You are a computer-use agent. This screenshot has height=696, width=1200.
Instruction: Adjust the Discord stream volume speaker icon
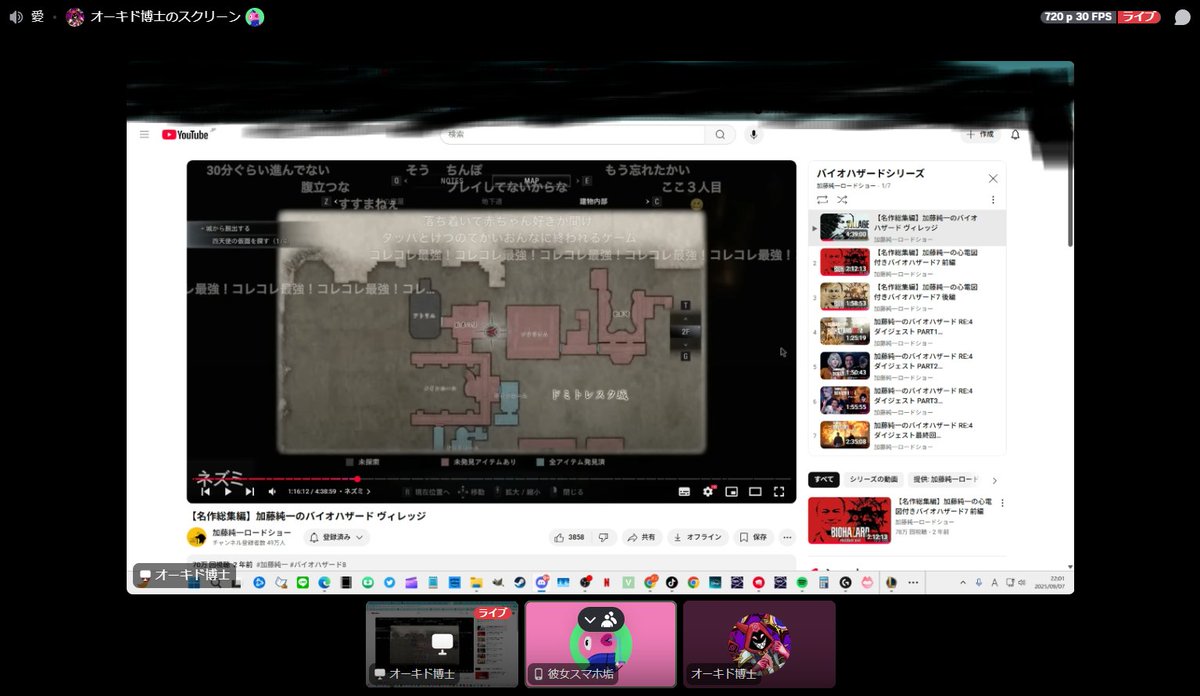pyautogui.click(x=15, y=16)
